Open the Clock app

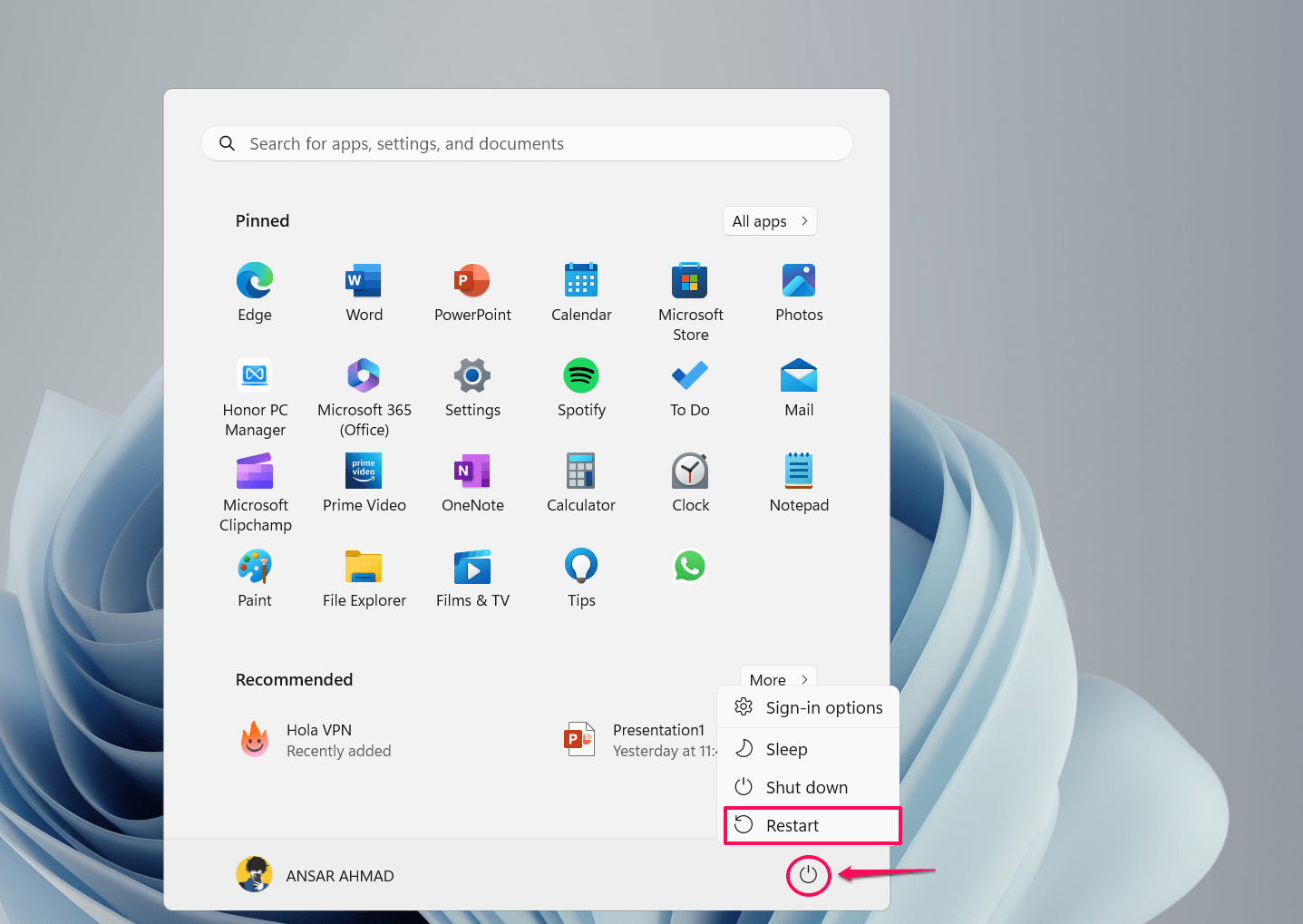click(690, 482)
